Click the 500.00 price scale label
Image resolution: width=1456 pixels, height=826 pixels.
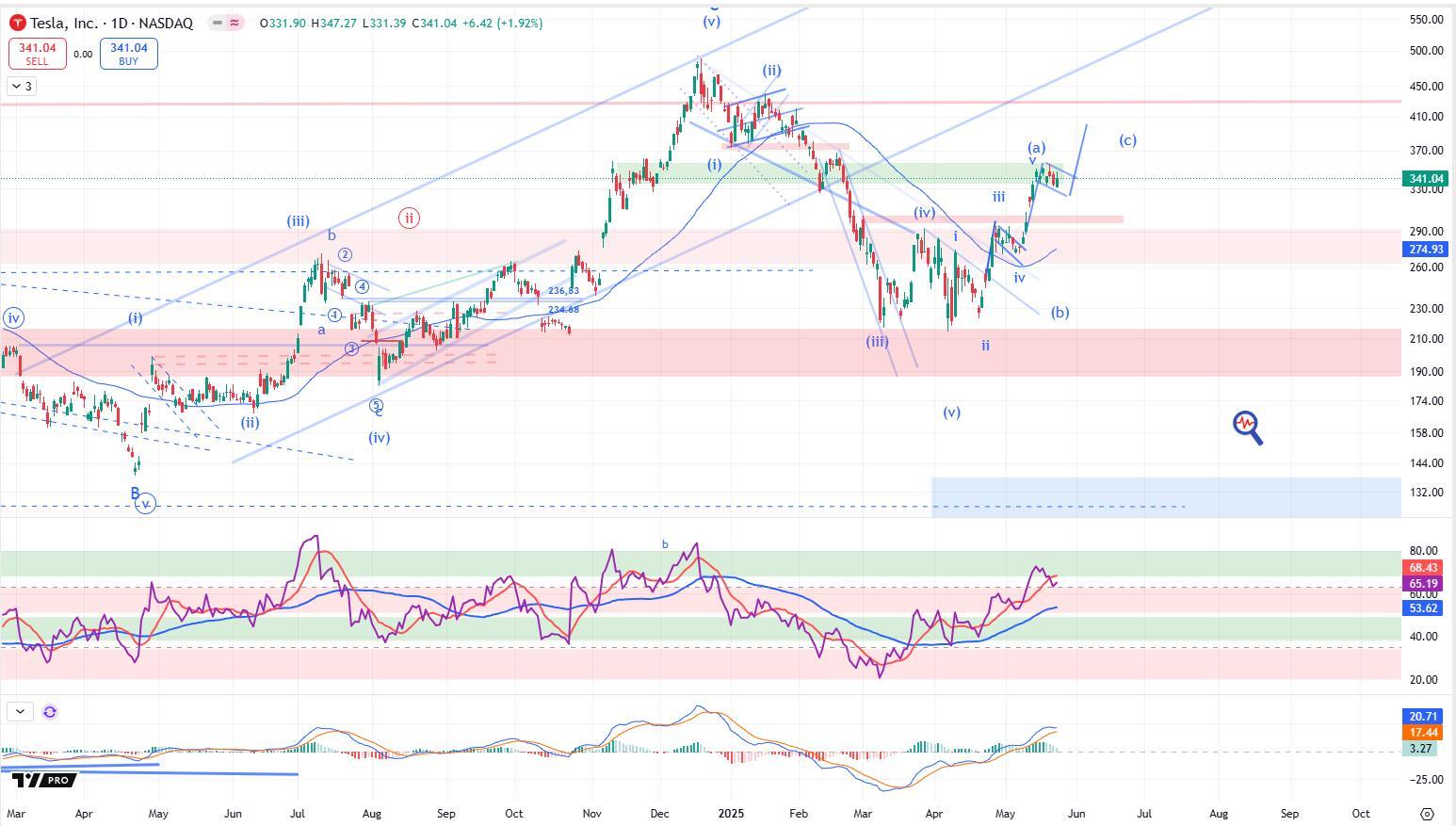click(1427, 51)
